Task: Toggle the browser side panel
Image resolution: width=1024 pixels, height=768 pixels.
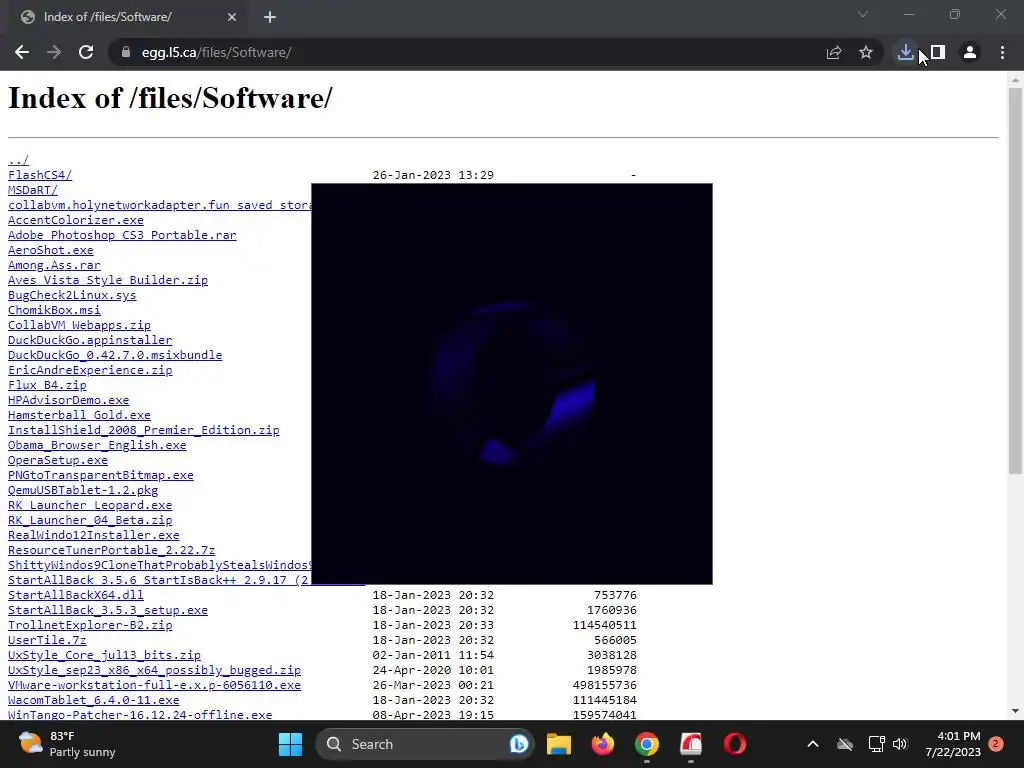Action: [938, 52]
